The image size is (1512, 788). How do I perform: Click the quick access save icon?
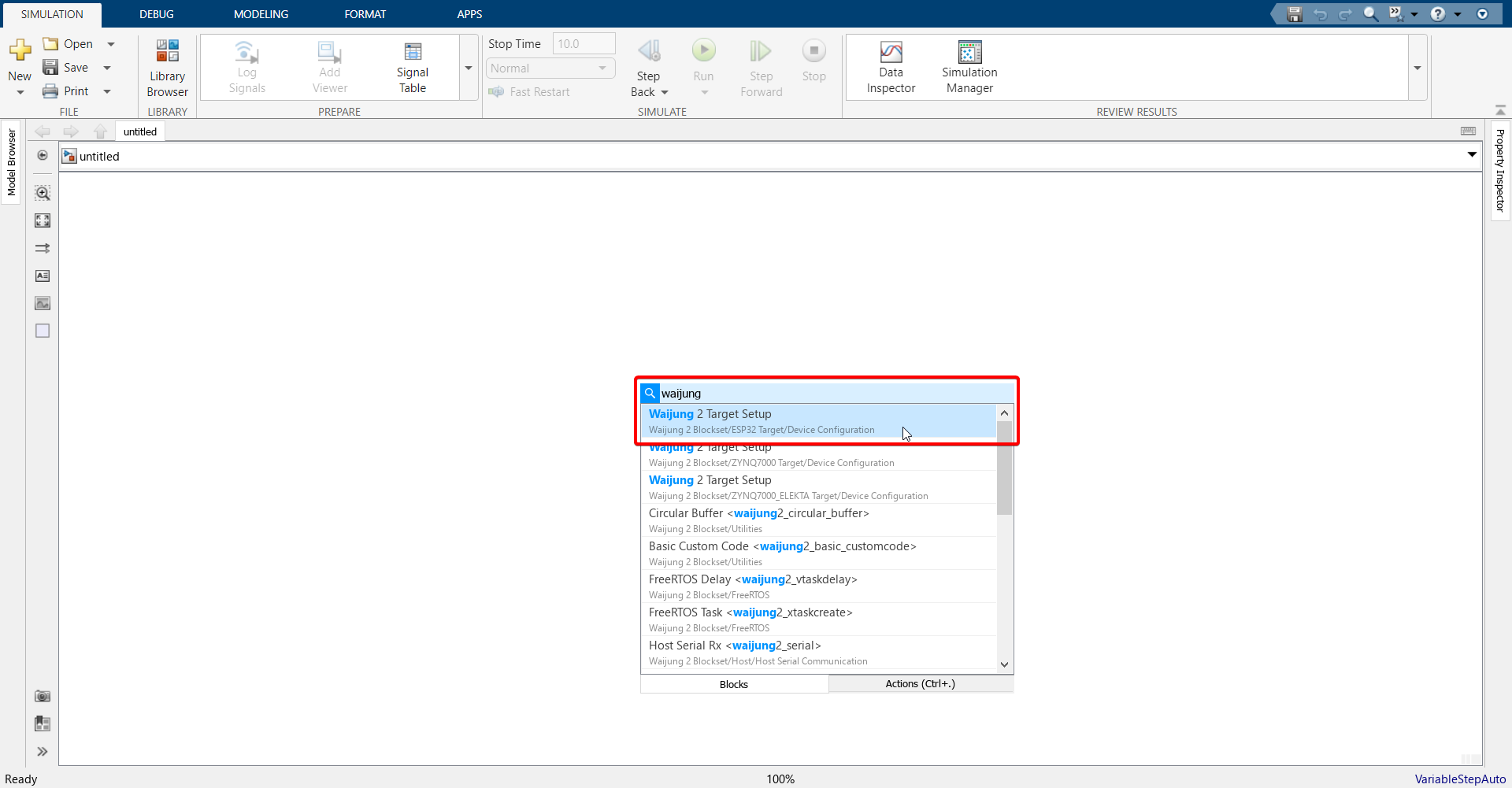[x=1295, y=14]
